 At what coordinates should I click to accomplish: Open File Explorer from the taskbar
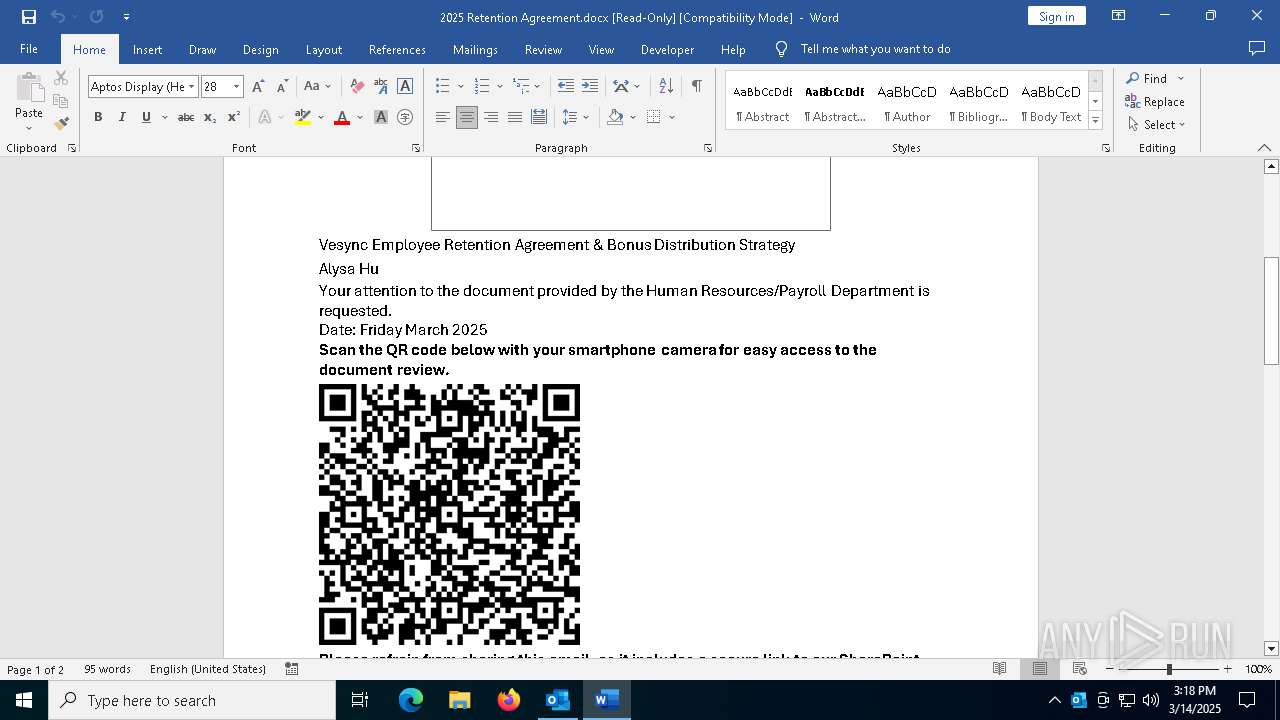click(x=460, y=700)
